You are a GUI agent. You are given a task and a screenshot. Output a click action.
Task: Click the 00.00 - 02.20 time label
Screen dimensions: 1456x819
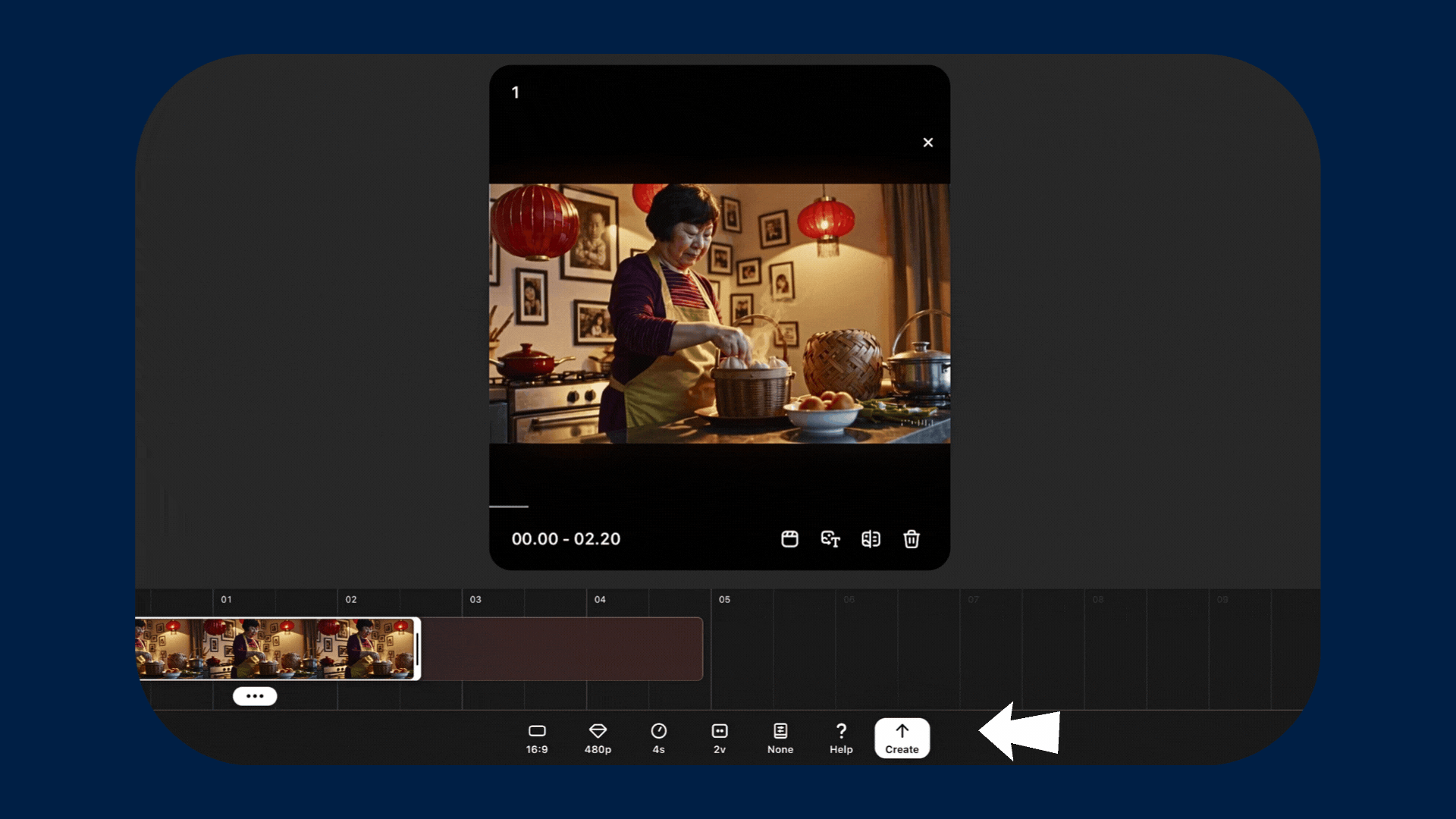click(566, 538)
